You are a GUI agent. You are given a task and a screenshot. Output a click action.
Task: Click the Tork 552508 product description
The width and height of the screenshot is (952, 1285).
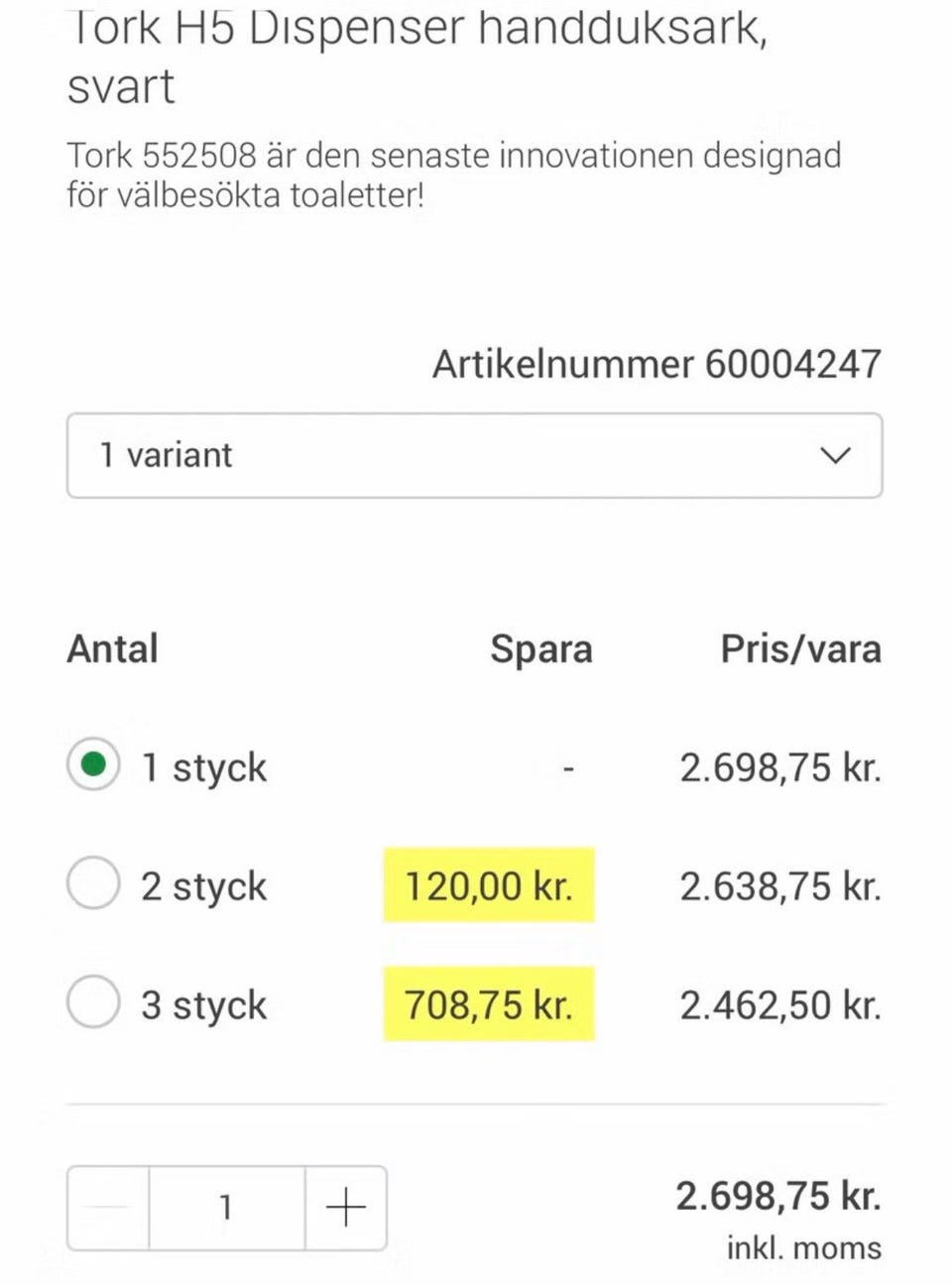[x=453, y=175]
